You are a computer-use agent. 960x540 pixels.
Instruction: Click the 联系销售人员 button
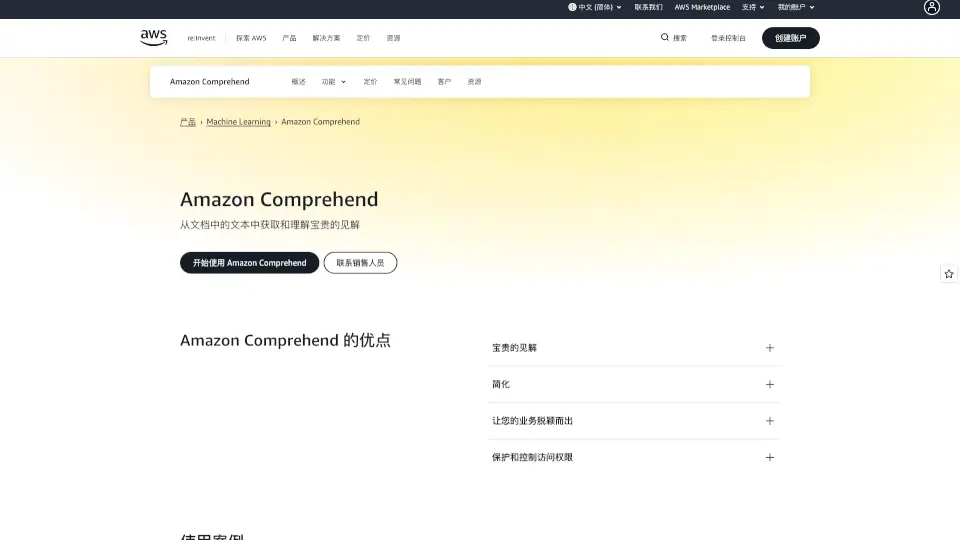pyautogui.click(x=360, y=263)
